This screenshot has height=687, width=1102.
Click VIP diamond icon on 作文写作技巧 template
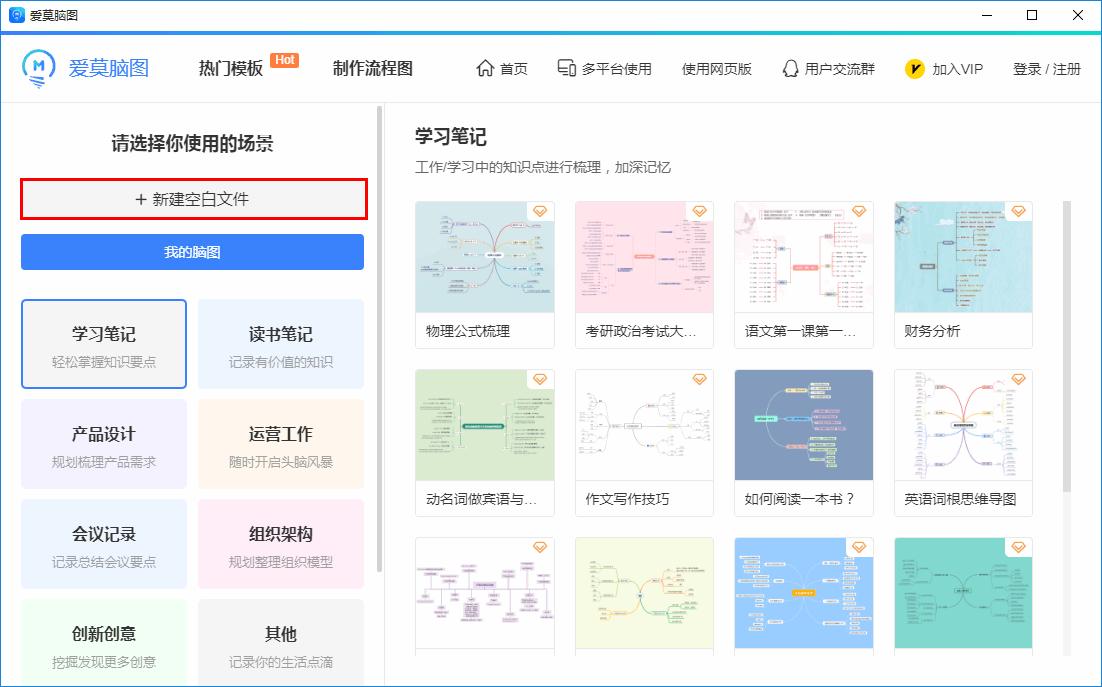(699, 379)
